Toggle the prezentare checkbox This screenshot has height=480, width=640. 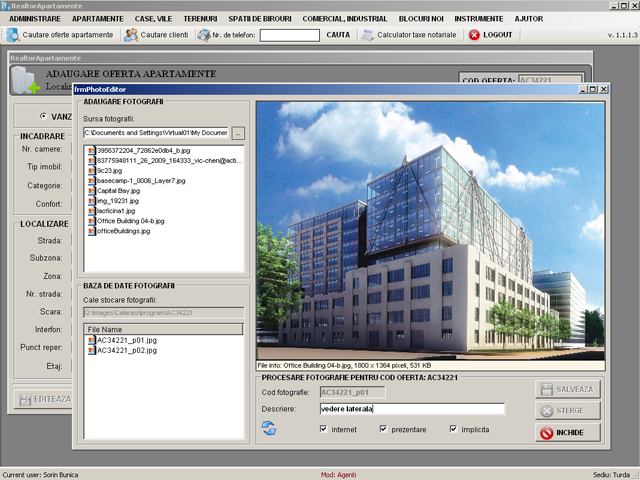coord(383,429)
